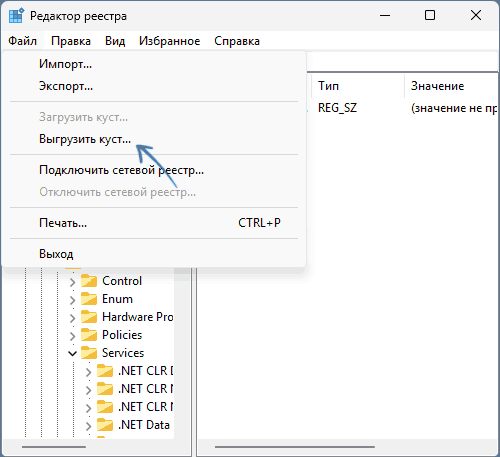Minimize the Редактор реестра window

pyautogui.click(x=385, y=15)
